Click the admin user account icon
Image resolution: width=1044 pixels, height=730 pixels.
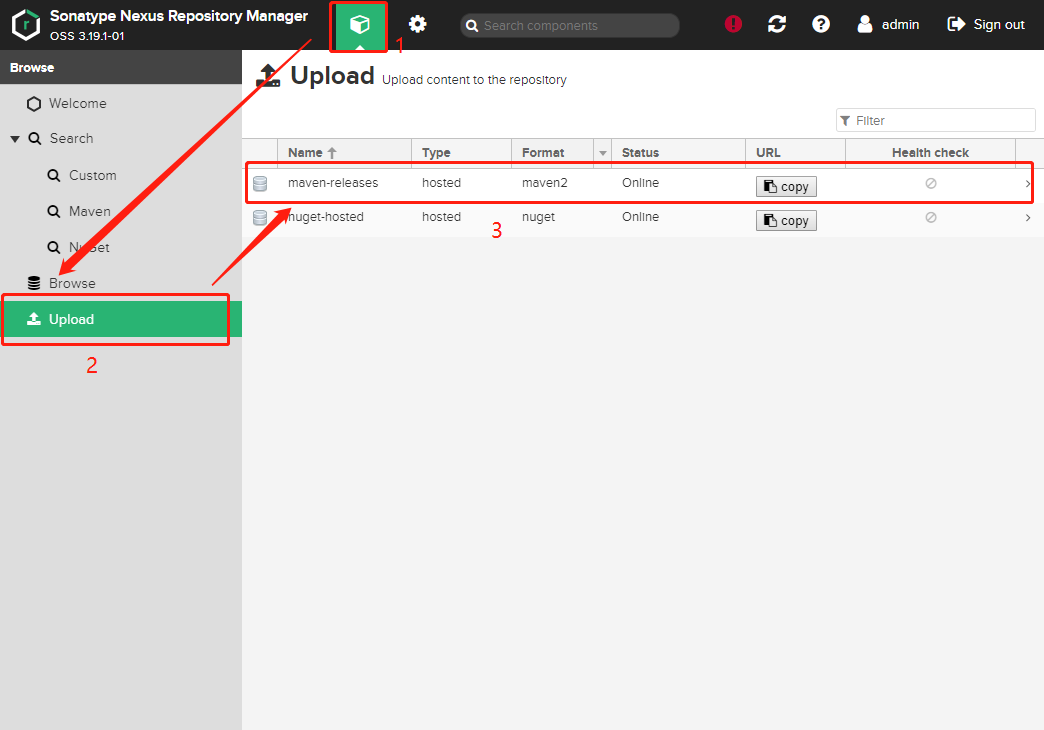point(865,25)
